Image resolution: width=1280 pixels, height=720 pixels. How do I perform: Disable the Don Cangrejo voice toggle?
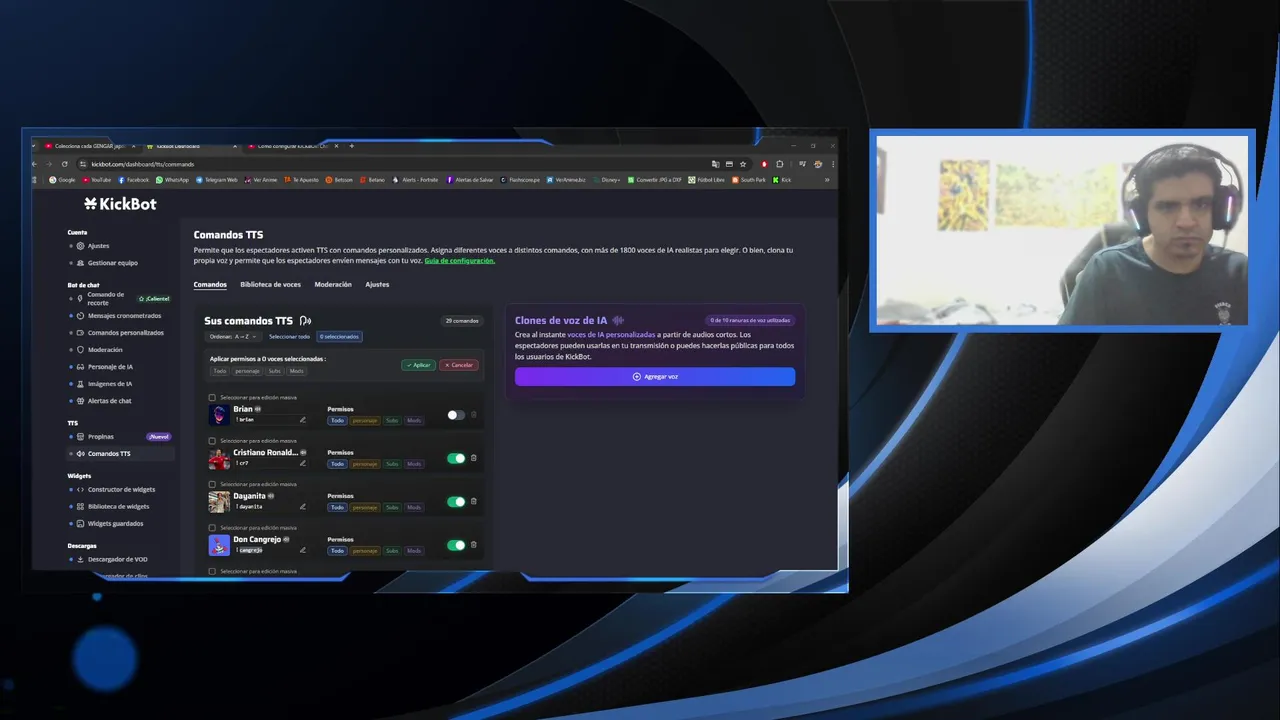(456, 545)
